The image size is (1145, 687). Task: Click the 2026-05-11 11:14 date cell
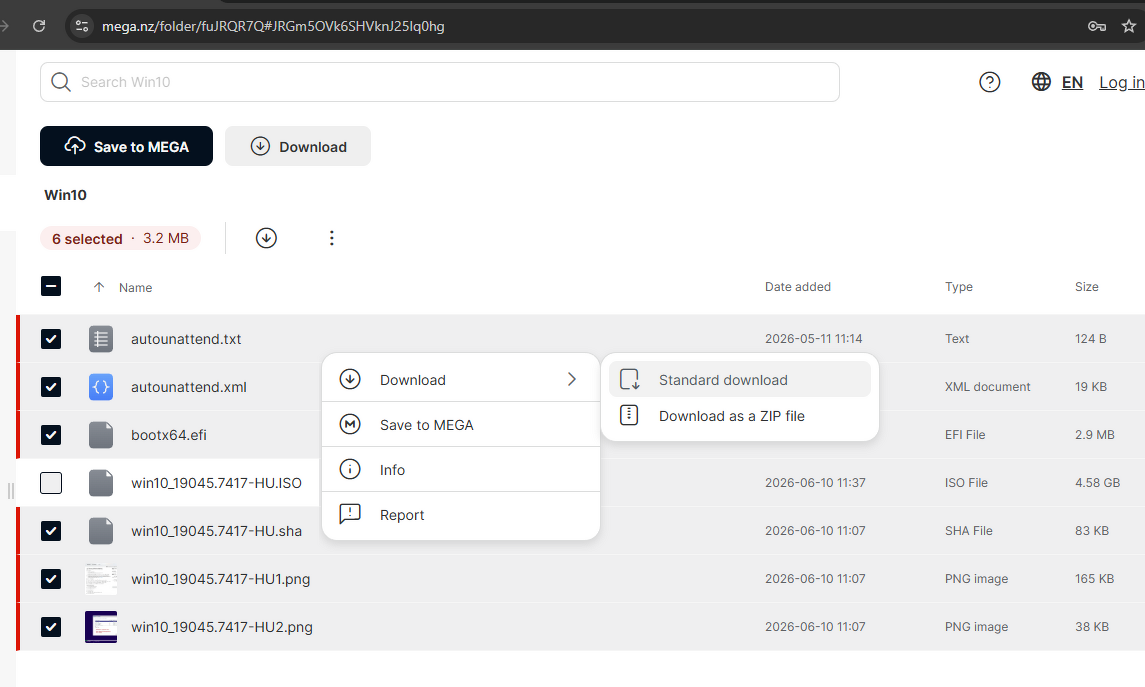click(813, 339)
